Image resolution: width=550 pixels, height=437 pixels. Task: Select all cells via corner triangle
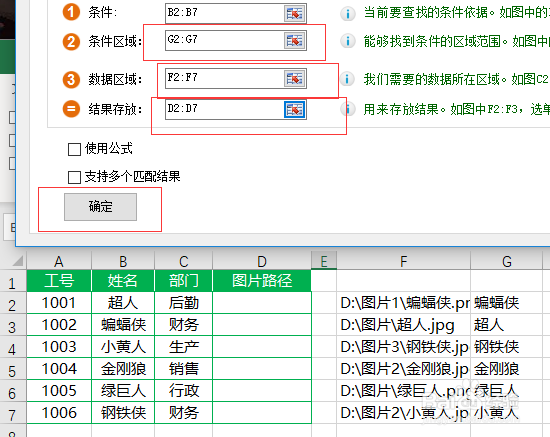(x=18, y=261)
